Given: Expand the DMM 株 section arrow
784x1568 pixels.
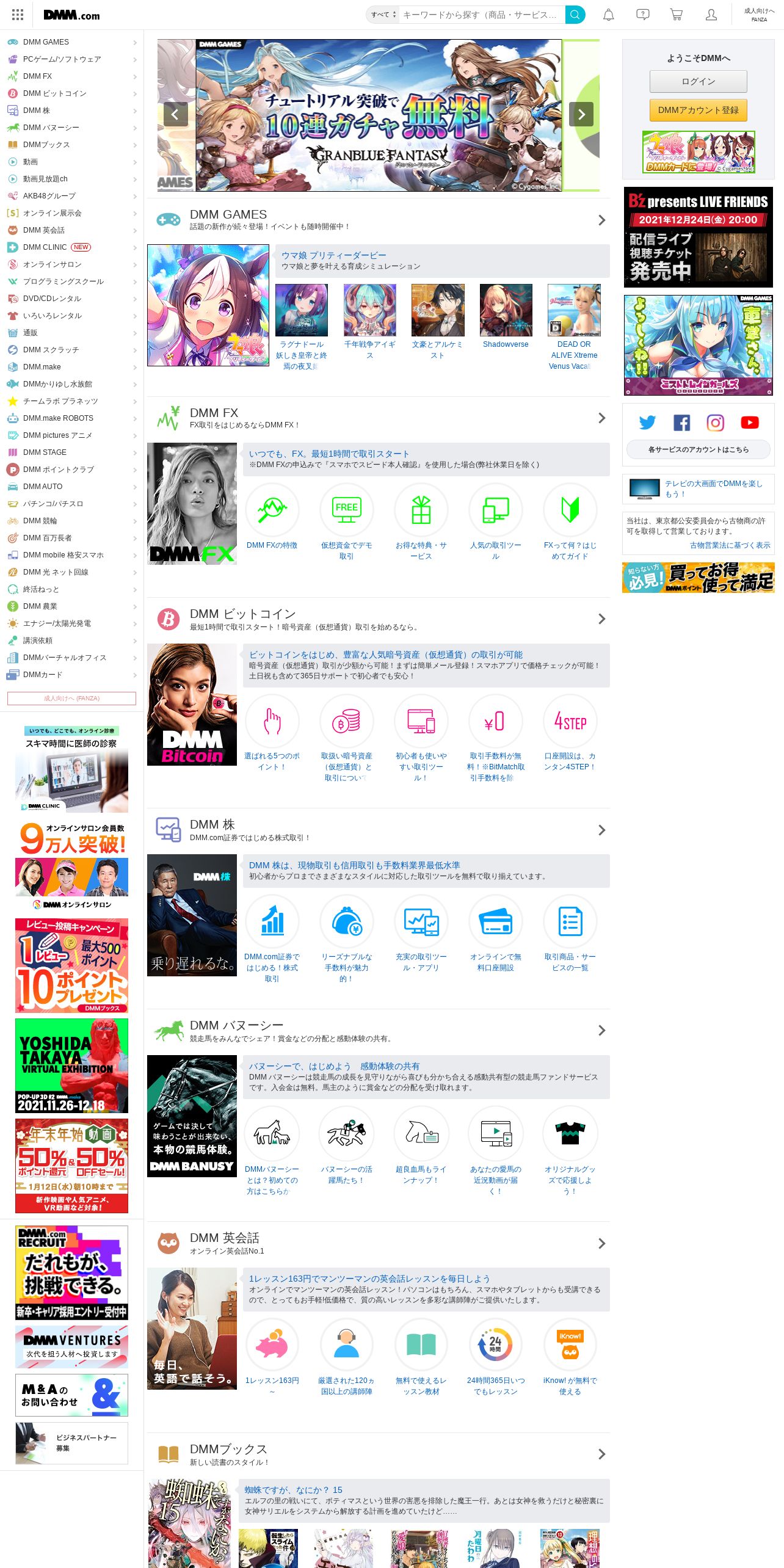Looking at the screenshot, I should coord(601,830).
